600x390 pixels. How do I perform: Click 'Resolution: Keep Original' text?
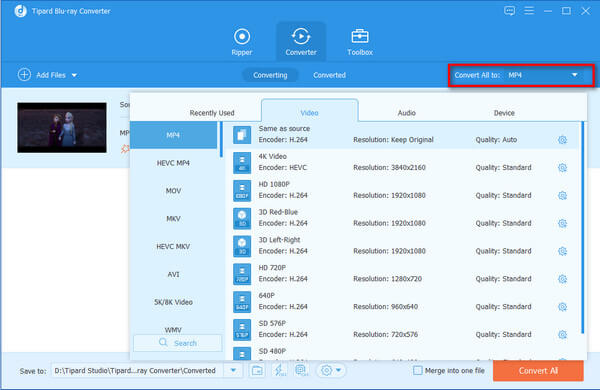393,140
